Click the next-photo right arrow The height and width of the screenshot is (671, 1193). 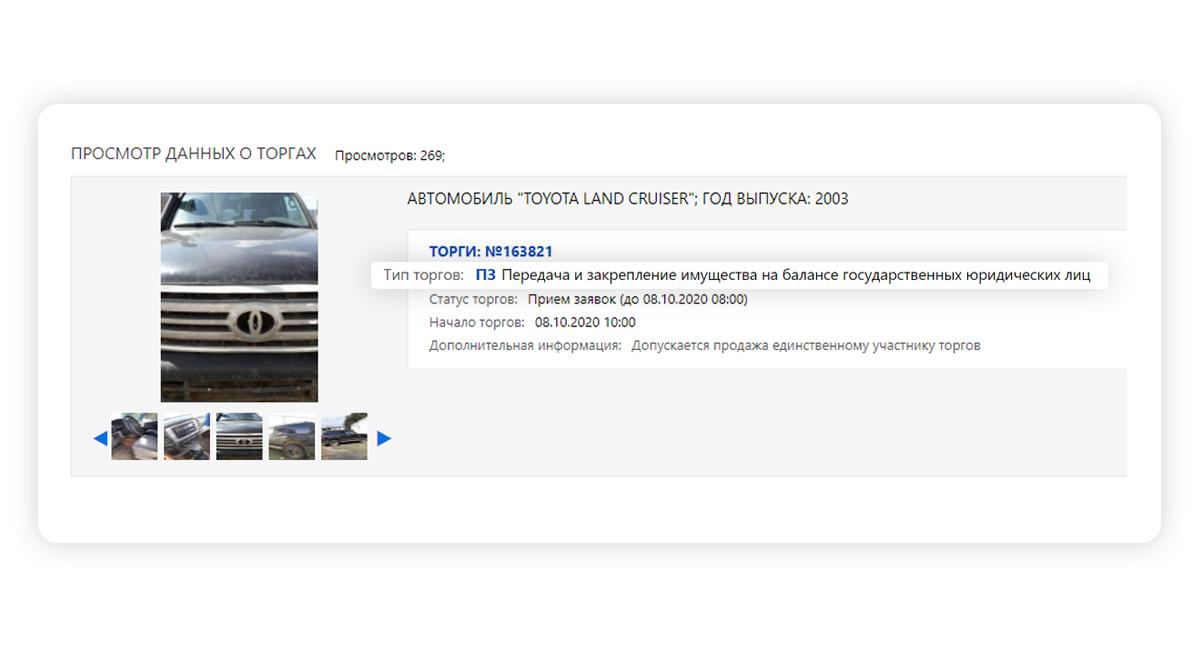[x=384, y=438]
